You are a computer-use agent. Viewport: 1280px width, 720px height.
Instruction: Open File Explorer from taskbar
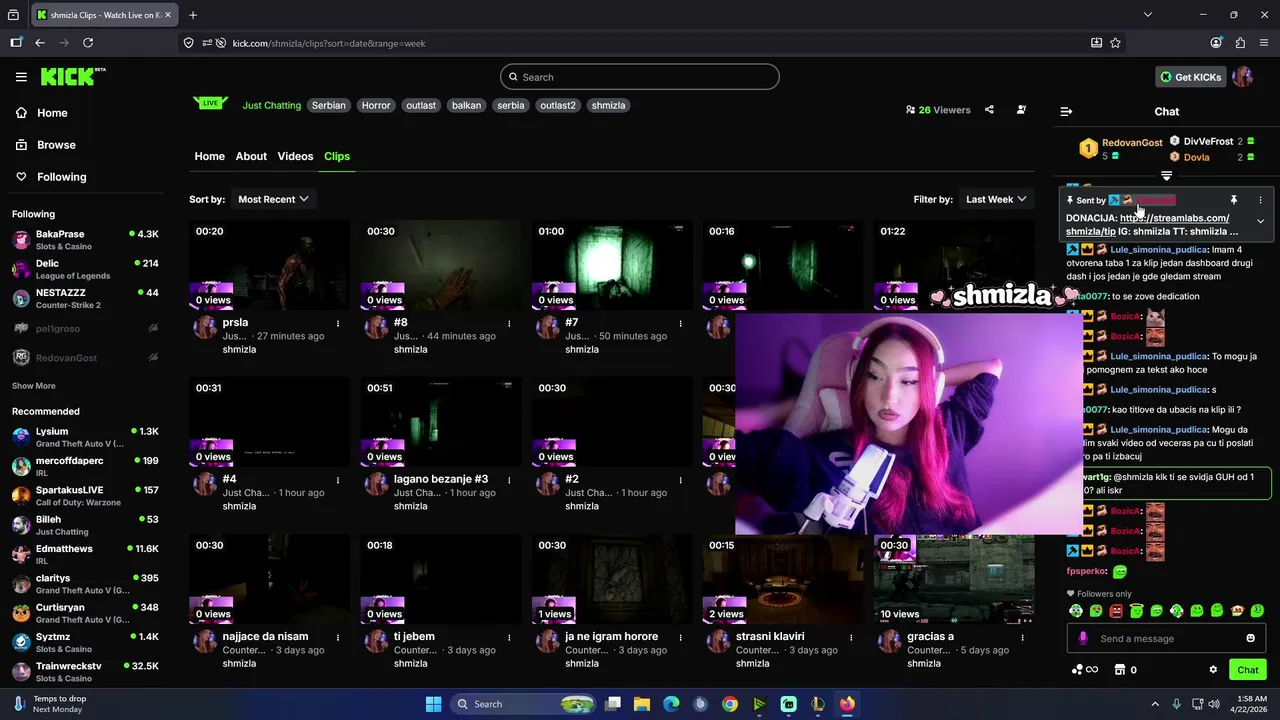pos(642,704)
